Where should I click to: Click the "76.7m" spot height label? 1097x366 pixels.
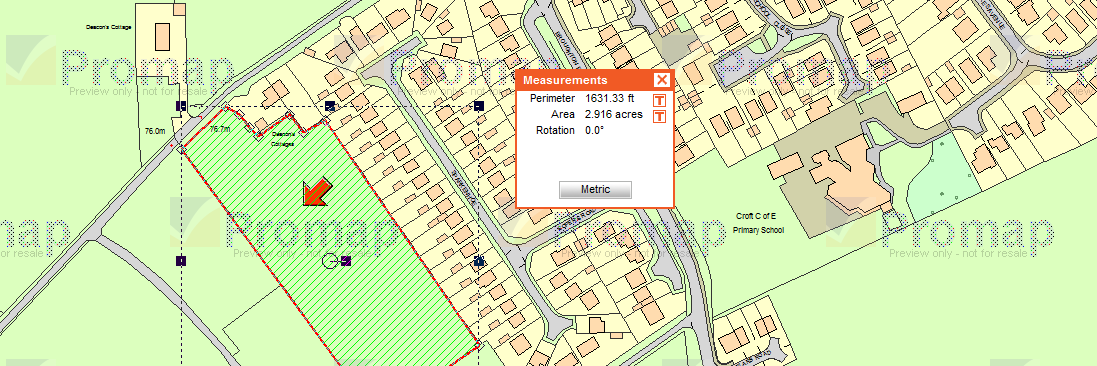point(220,129)
